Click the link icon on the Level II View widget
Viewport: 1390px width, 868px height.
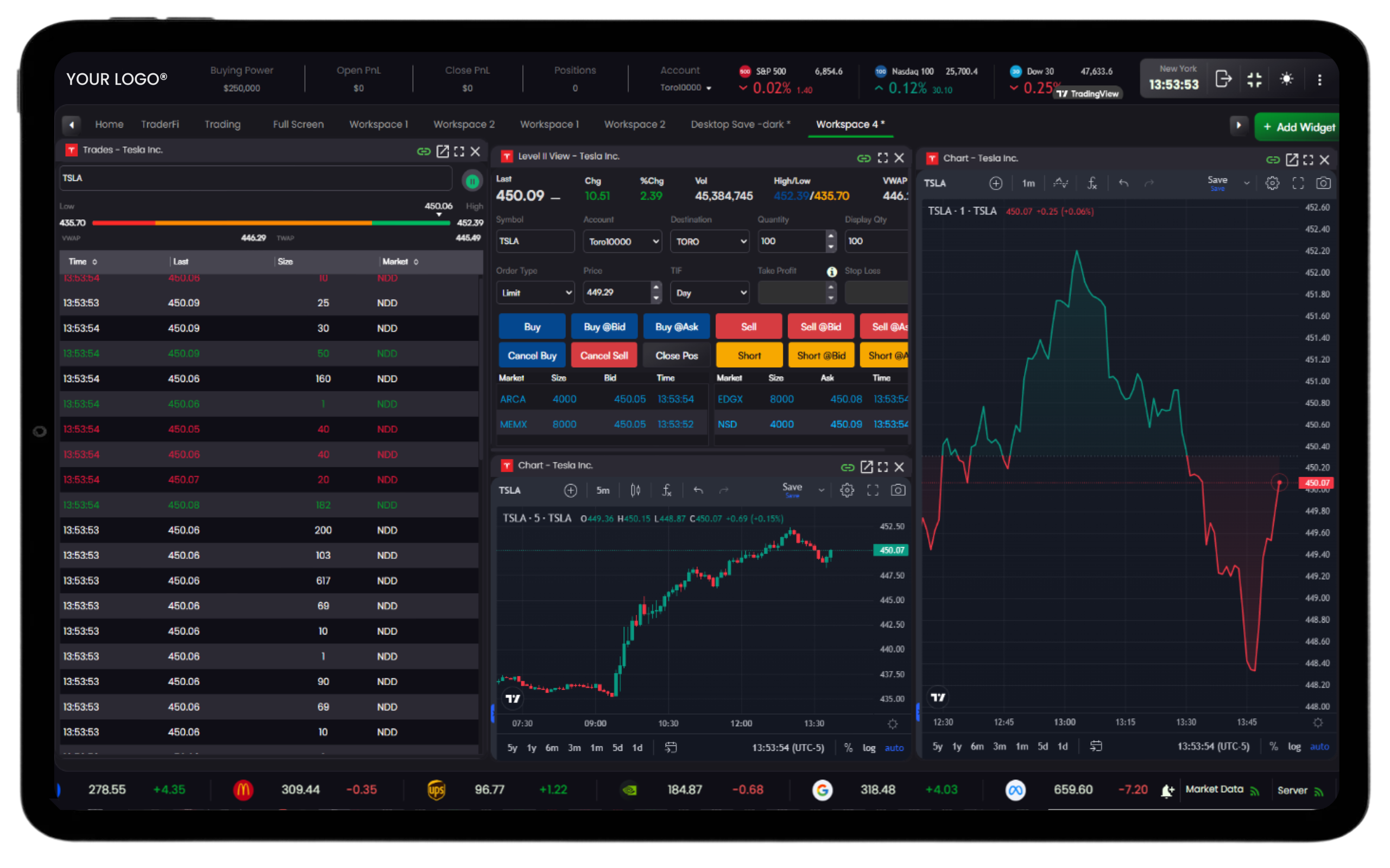[x=863, y=158]
